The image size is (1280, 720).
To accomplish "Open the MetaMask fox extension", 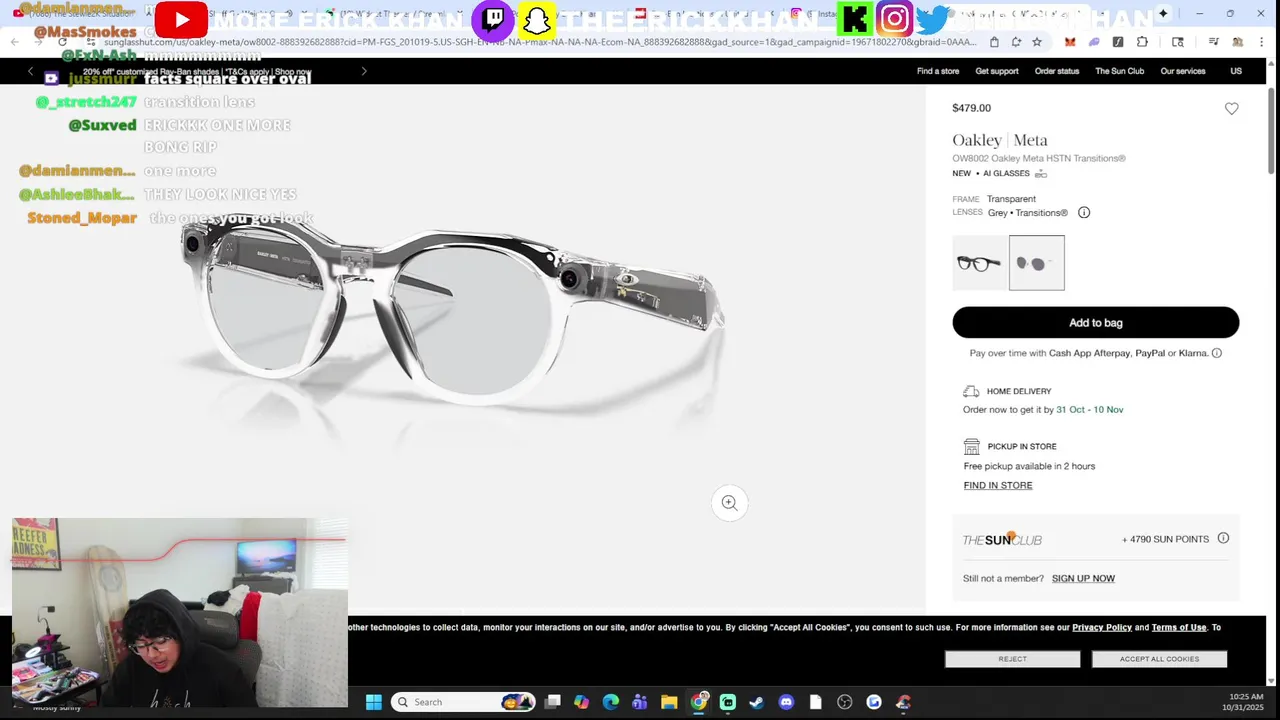I will [1070, 42].
